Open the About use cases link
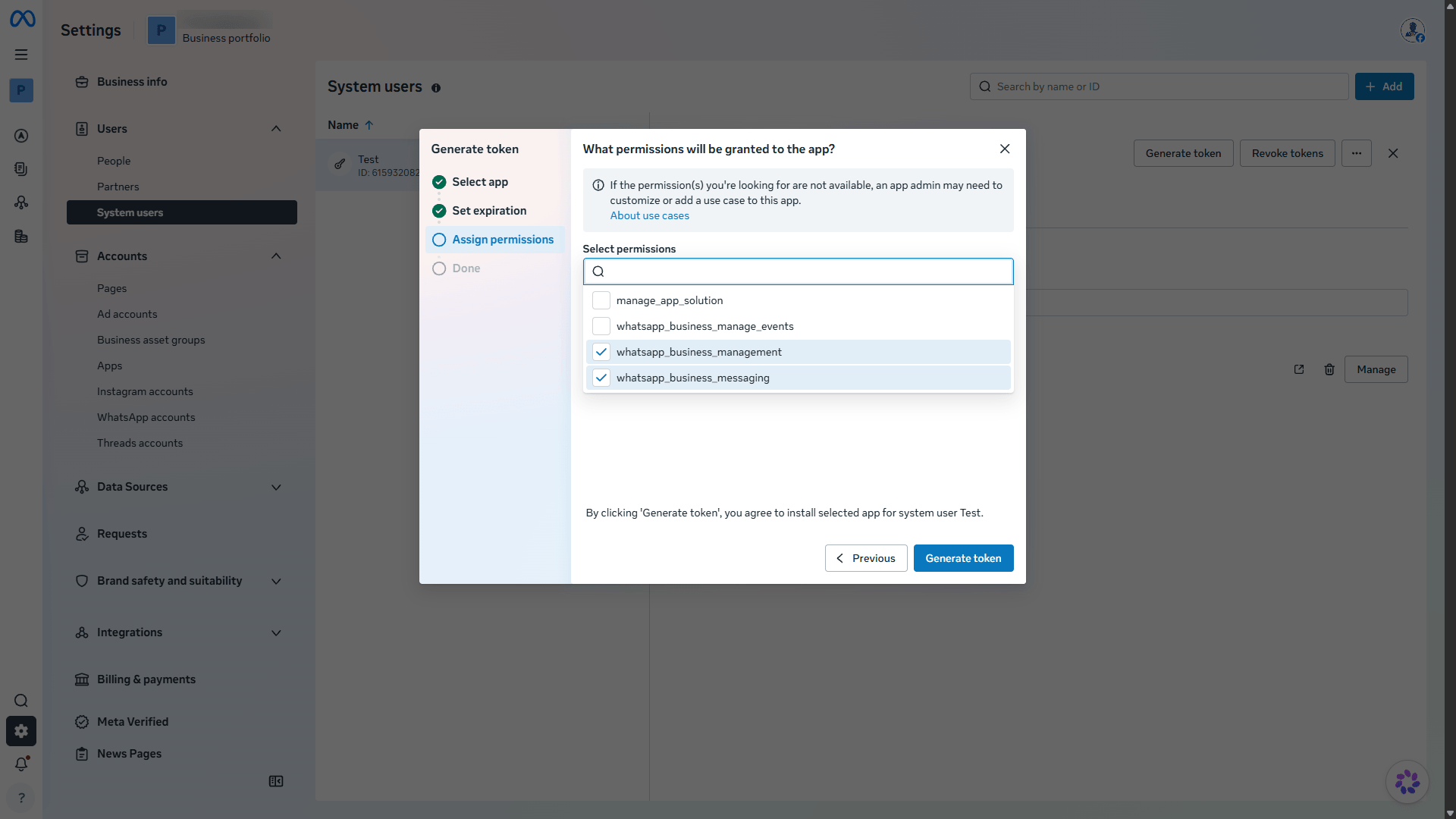 point(649,215)
